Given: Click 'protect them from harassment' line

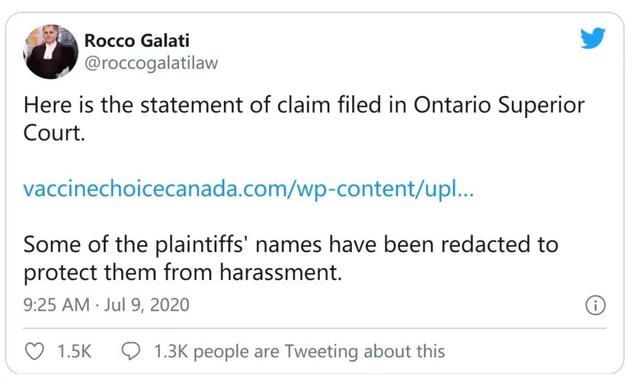Looking at the screenshot, I should click(x=182, y=272).
